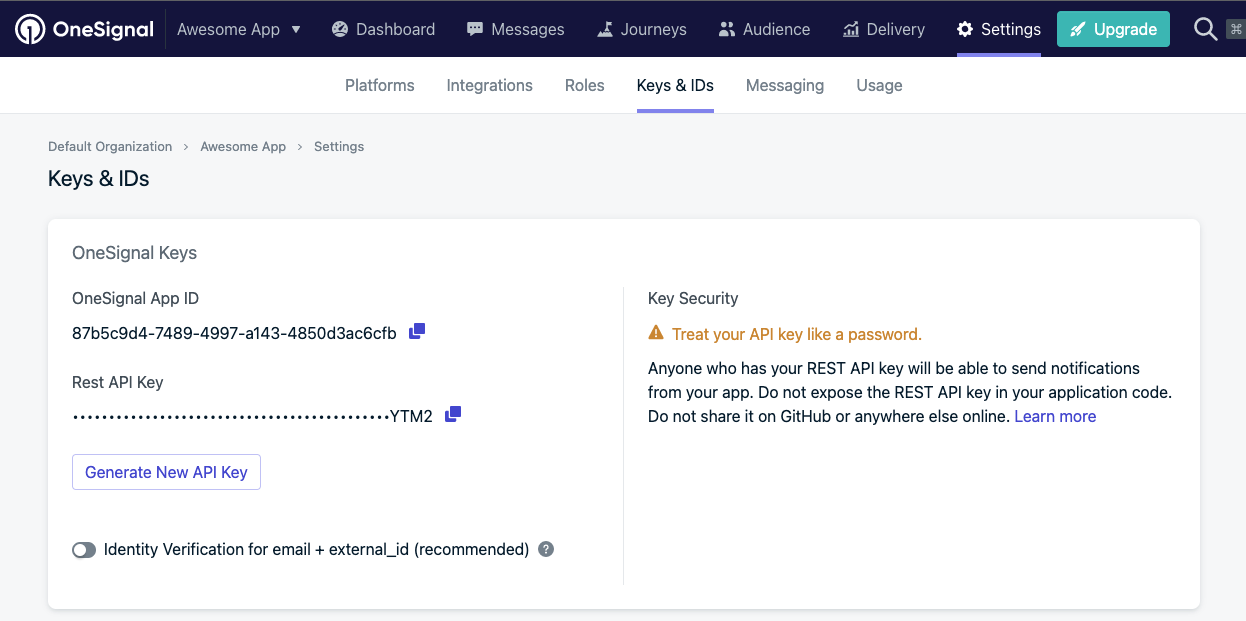Screen dimensions: 1246x621
Task: Click the 'OneSignal App ID' label
Action: click(135, 298)
